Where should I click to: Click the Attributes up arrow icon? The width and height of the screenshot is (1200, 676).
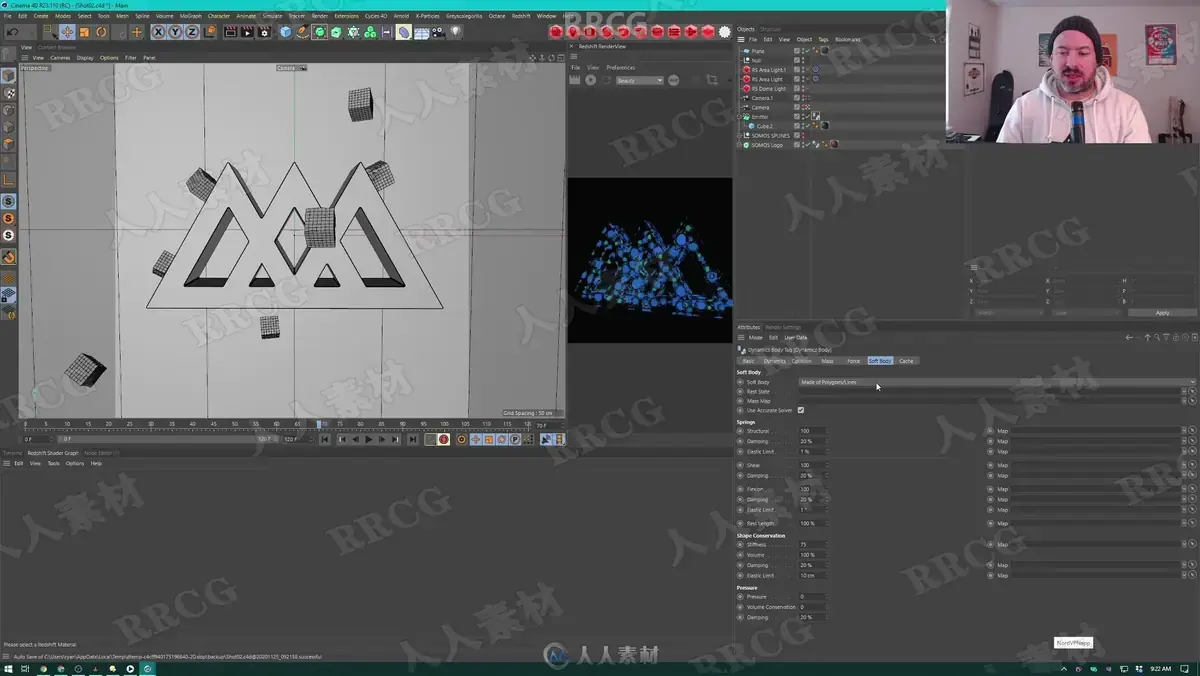pyautogui.click(x=1148, y=337)
